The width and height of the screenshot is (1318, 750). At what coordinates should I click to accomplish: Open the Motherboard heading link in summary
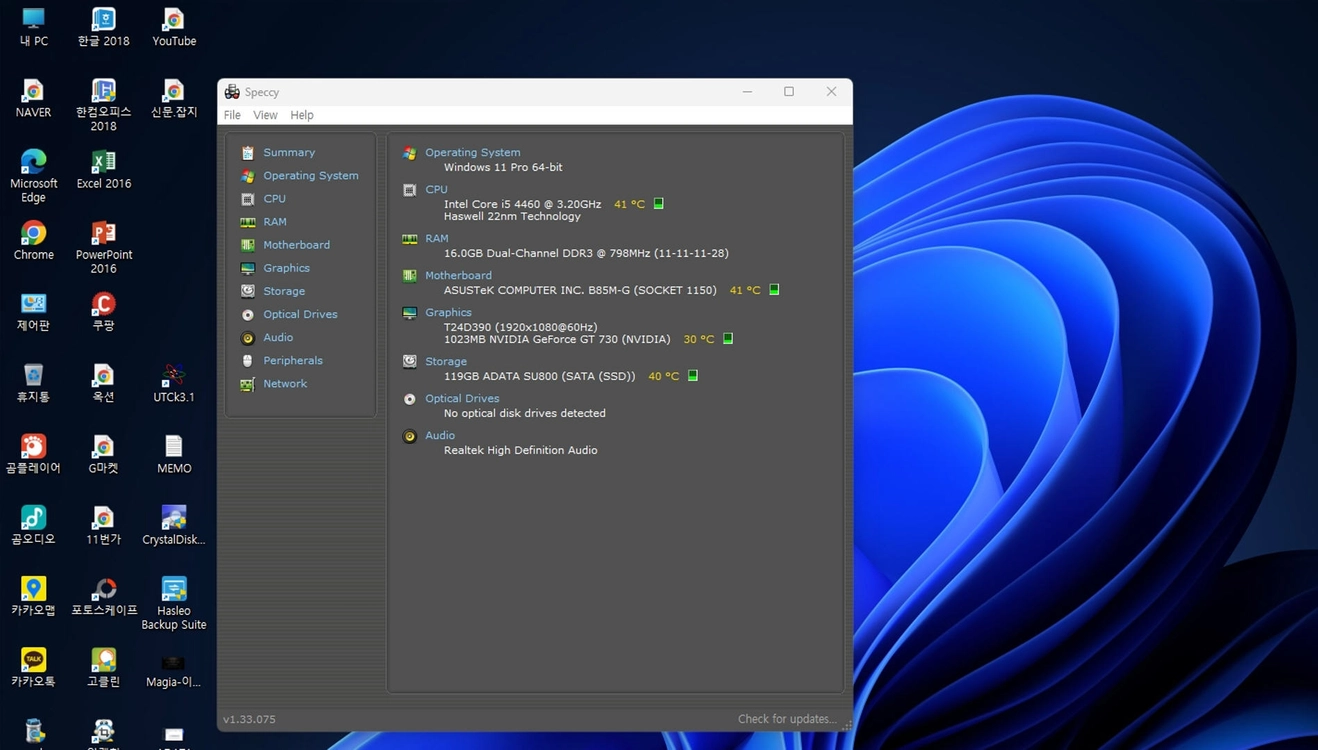click(458, 276)
